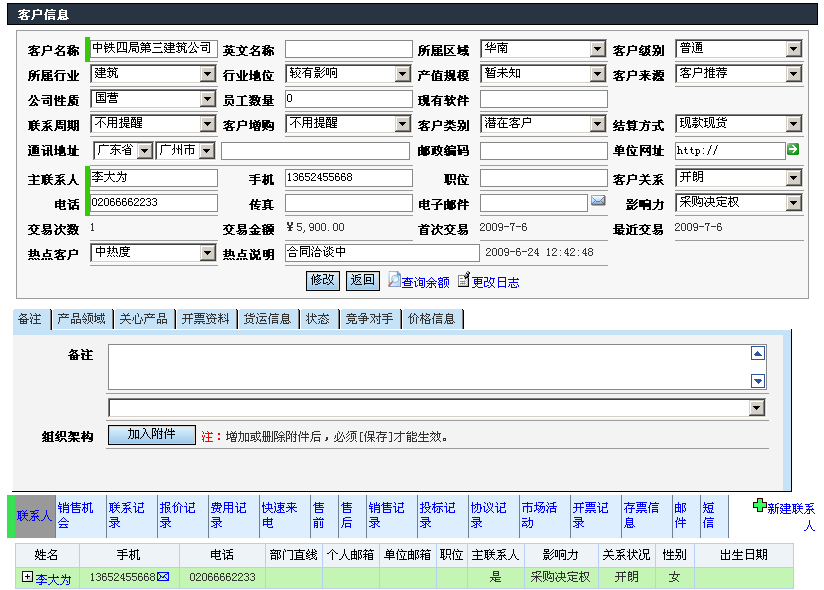This screenshot has width=824, height=590.
Task: Switch to the 关心产品 tab
Action: click(x=143, y=319)
